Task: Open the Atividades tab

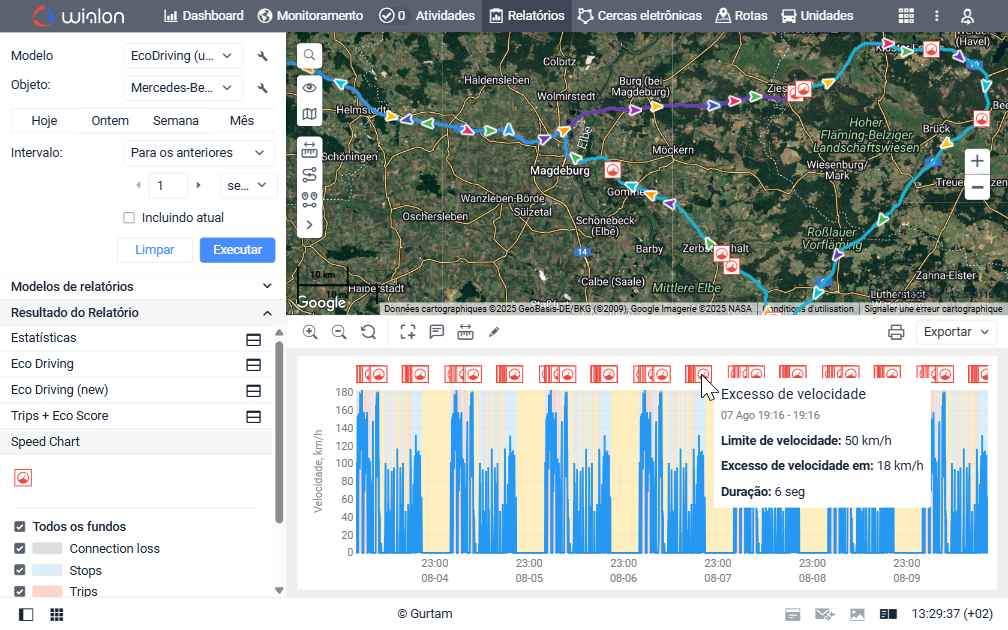Action: (427, 16)
